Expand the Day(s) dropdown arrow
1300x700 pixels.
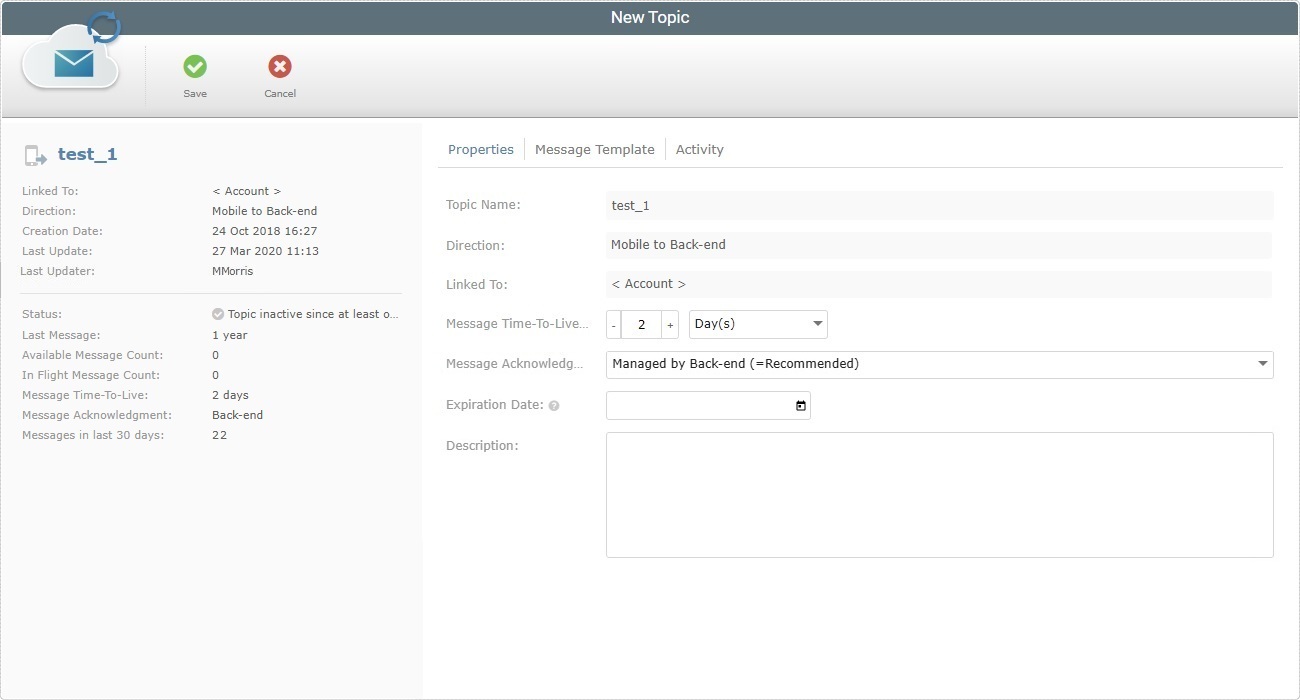tap(817, 323)
